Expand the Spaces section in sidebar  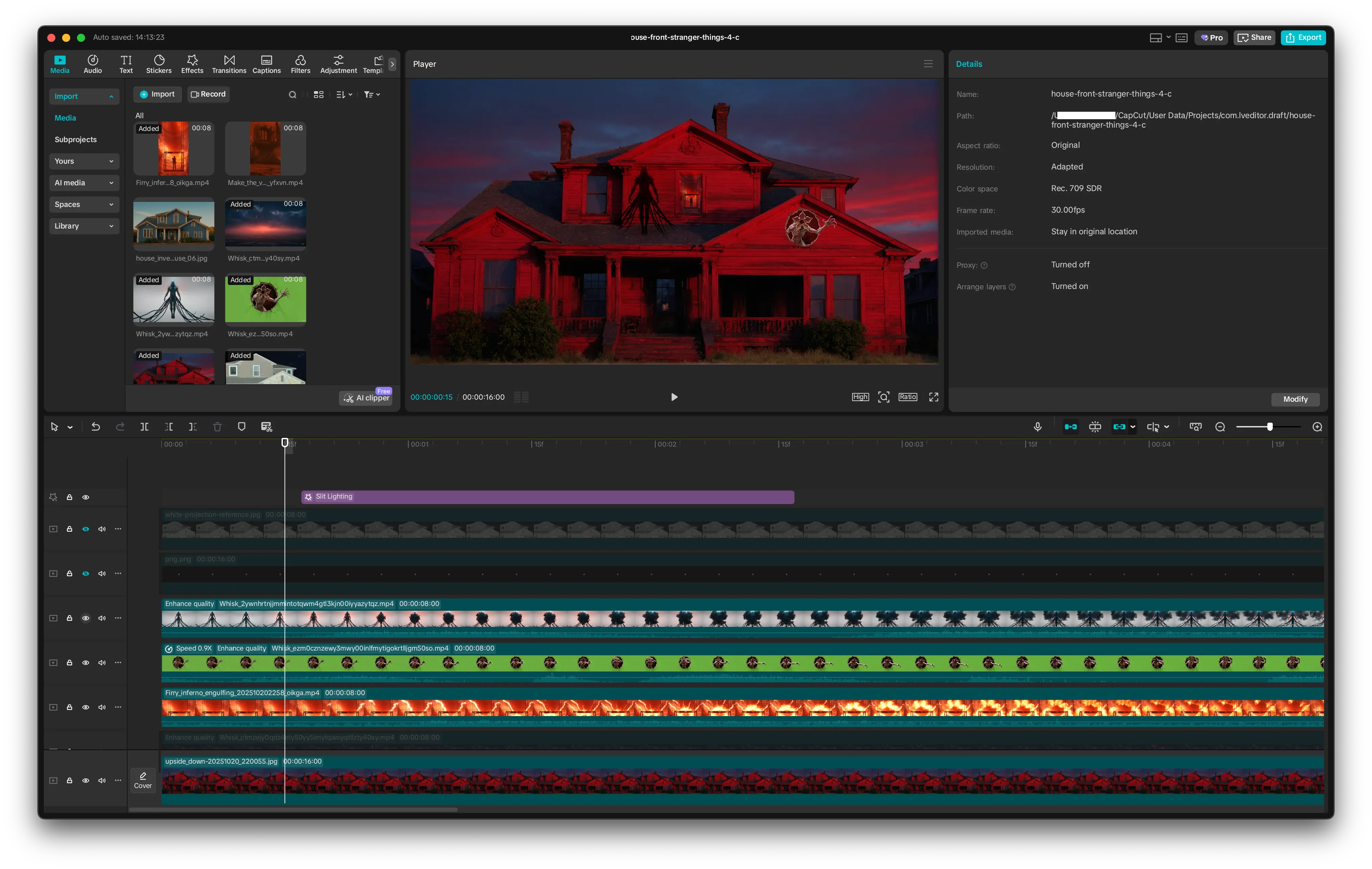click(x=84, y=205)
